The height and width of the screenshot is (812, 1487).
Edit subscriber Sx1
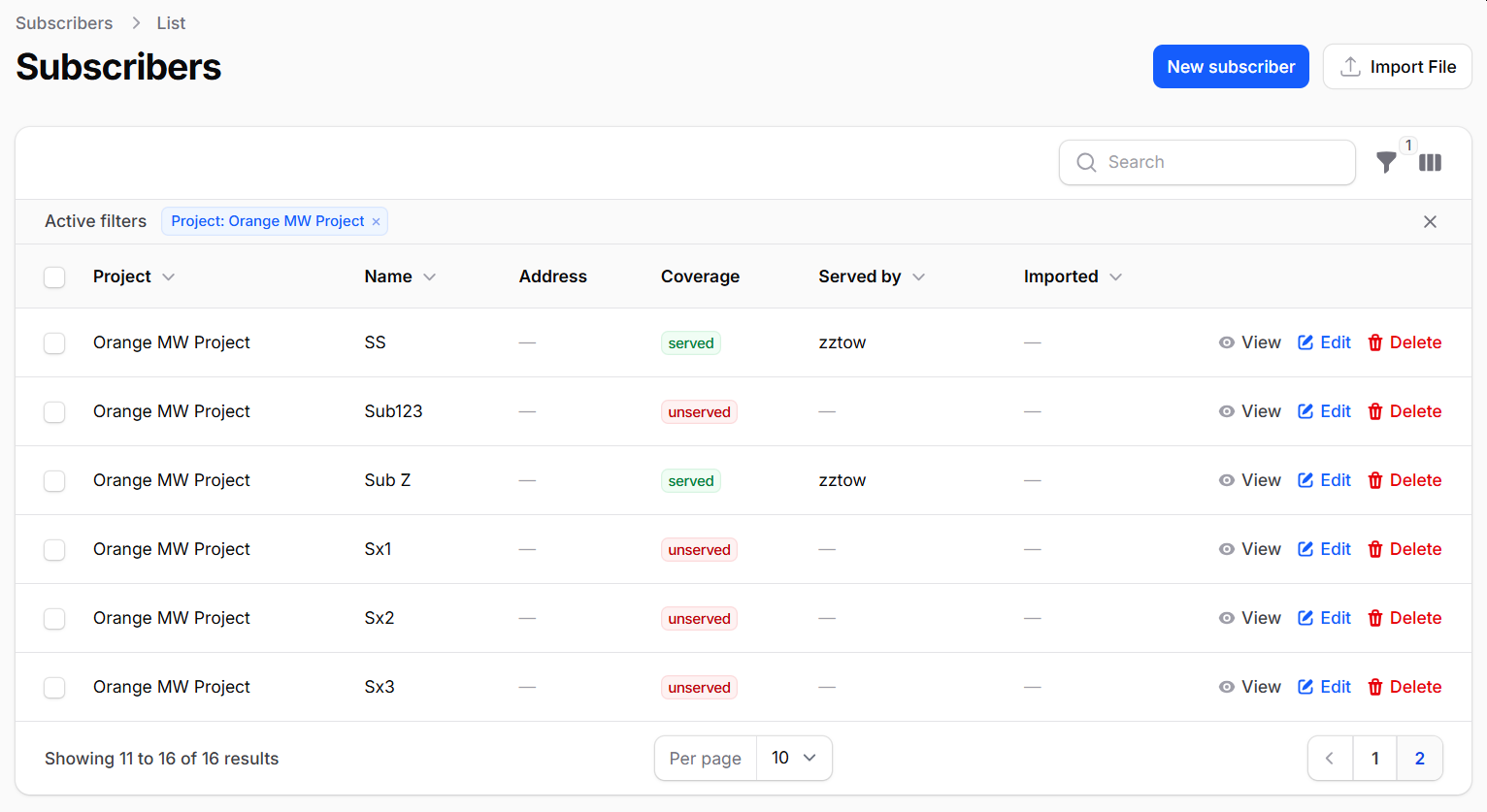pos(1324,549)
